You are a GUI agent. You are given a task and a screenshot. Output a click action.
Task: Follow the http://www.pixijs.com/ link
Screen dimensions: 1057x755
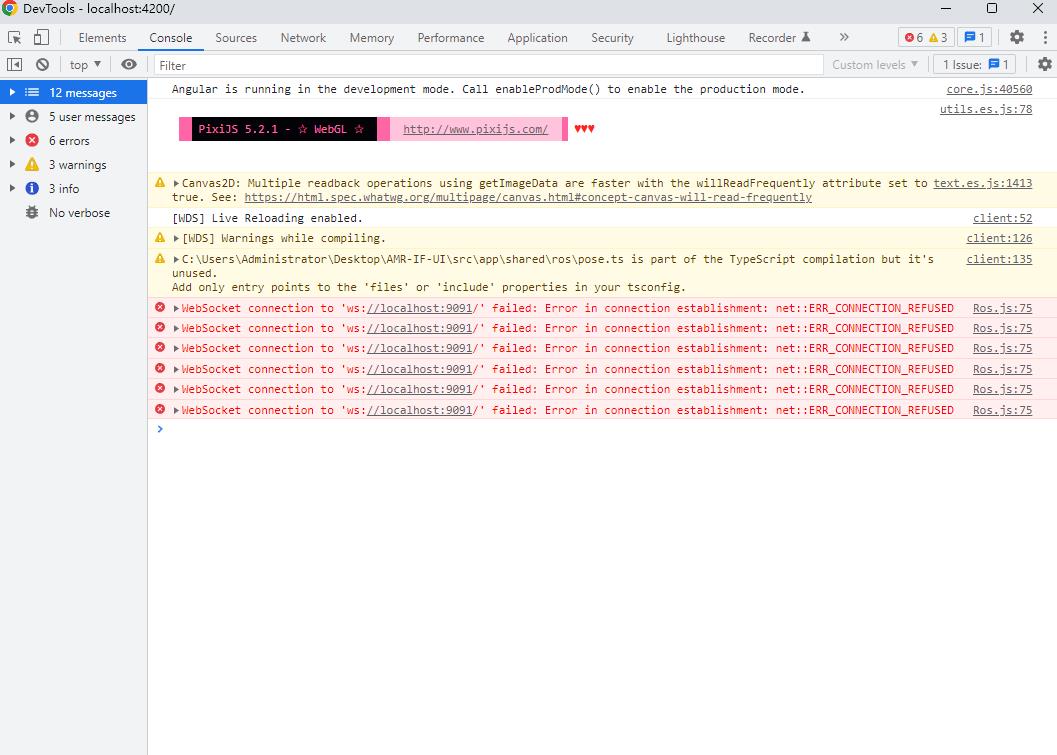tap(475, 129)
